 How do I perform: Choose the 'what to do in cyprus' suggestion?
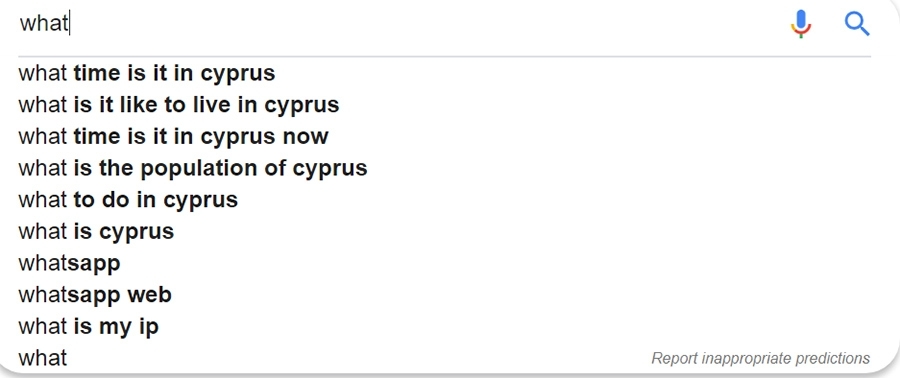tap(444, 200)
